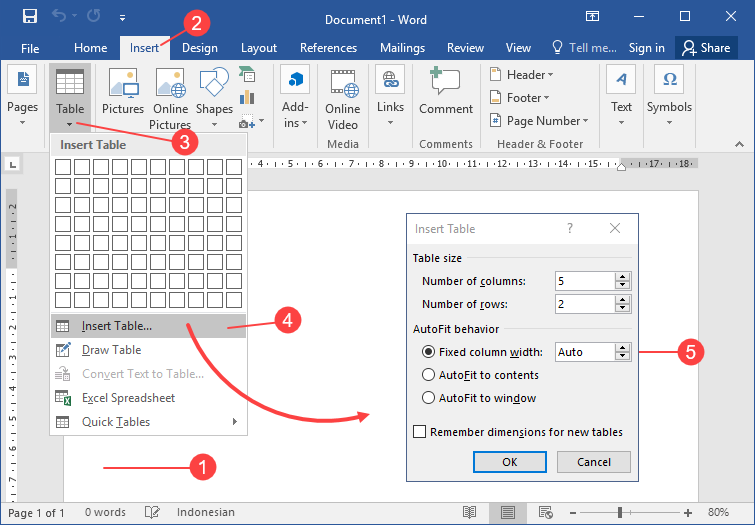Screen dimensions: 755x525
Task: Click the Redo icon in title bar
Action: coord(93,16)
